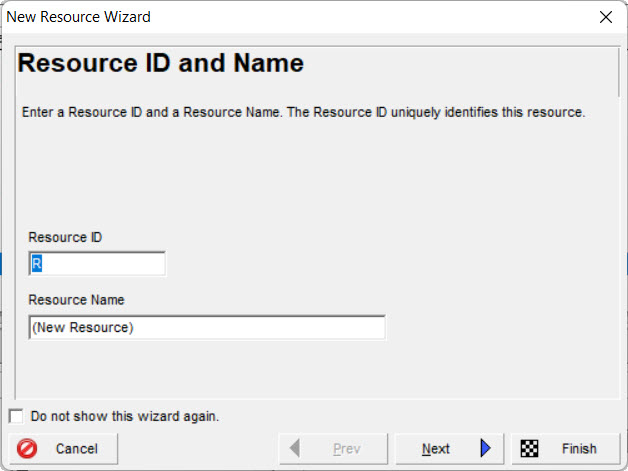
Task: Go to the Next wizard step
Action: coord(449,449)
